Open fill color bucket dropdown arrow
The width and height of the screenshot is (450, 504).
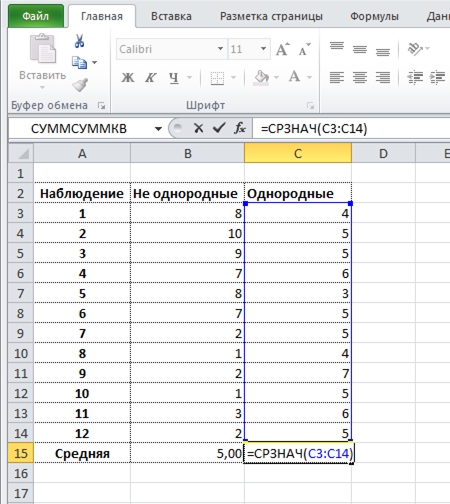(276, 78)
